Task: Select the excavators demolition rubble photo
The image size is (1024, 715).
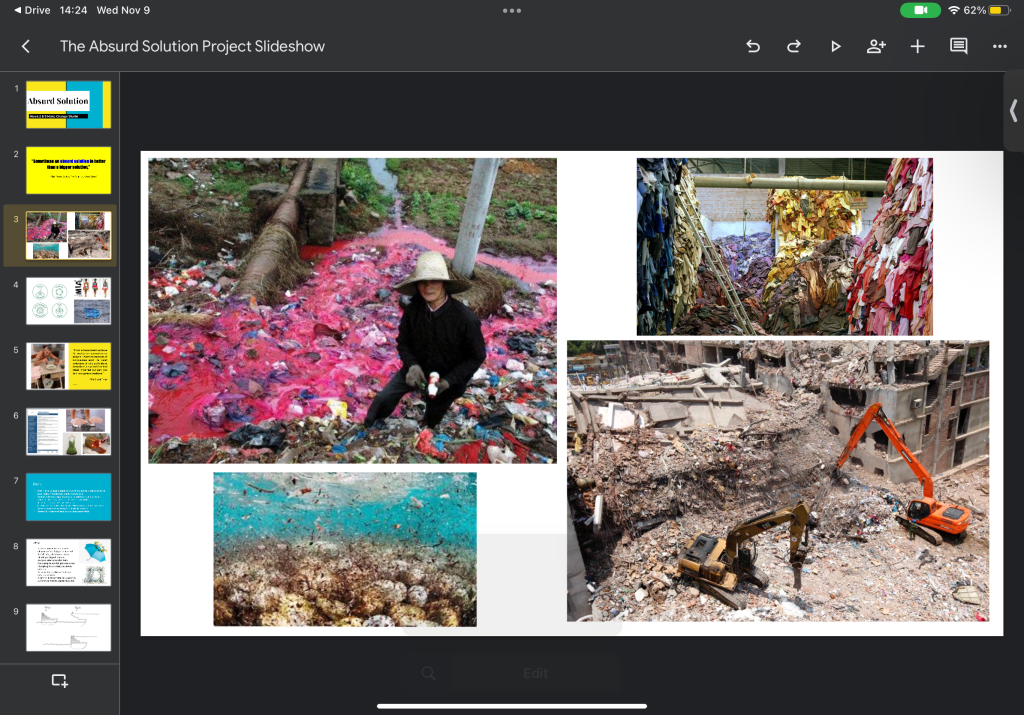Action: (778, 480)
